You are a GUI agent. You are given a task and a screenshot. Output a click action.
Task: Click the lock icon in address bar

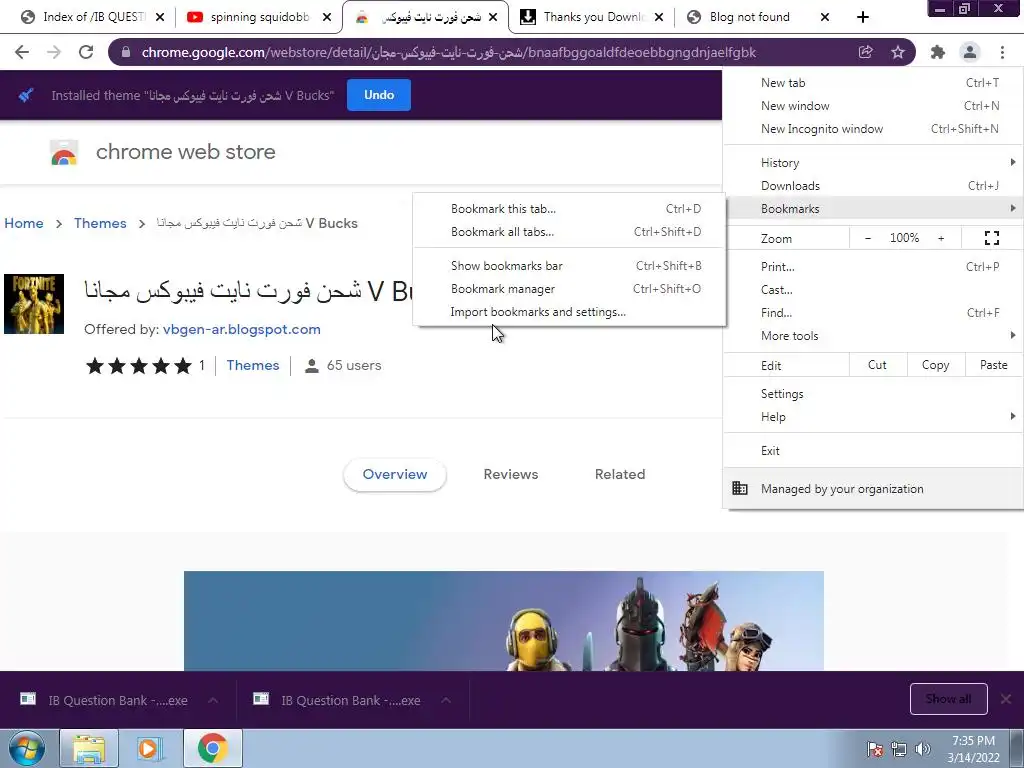[x=126, y=52]
